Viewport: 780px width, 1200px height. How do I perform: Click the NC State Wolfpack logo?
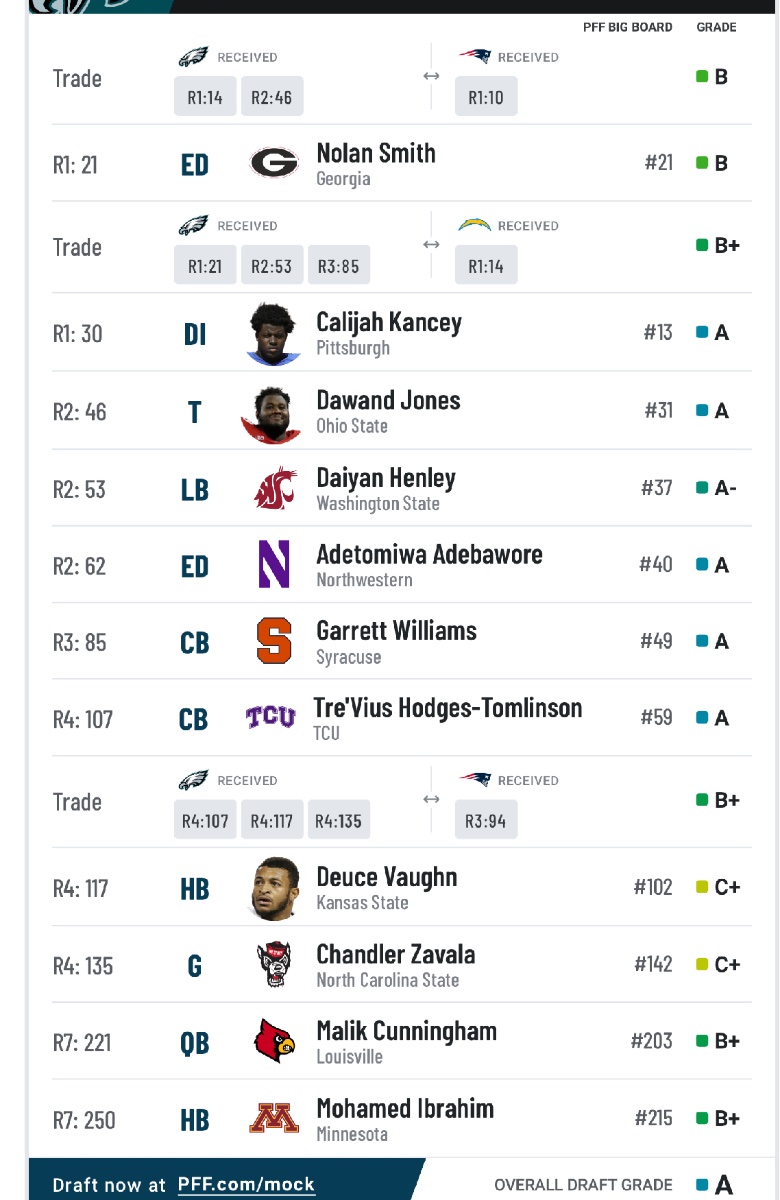click(x=274, y=965)
